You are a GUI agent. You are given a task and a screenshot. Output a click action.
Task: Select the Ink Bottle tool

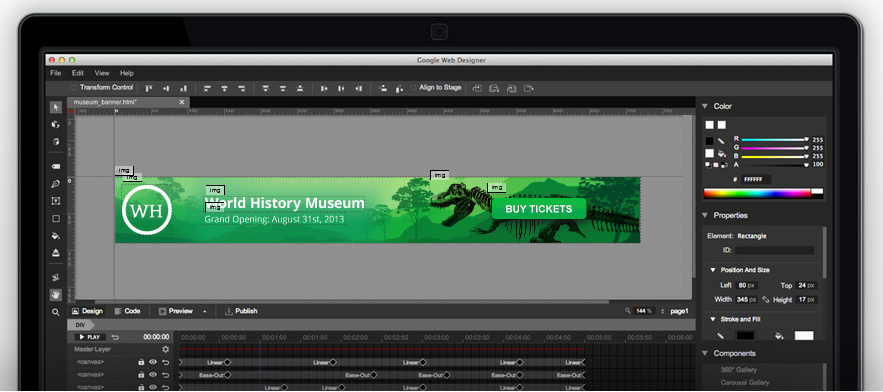(x=55, y=253)
